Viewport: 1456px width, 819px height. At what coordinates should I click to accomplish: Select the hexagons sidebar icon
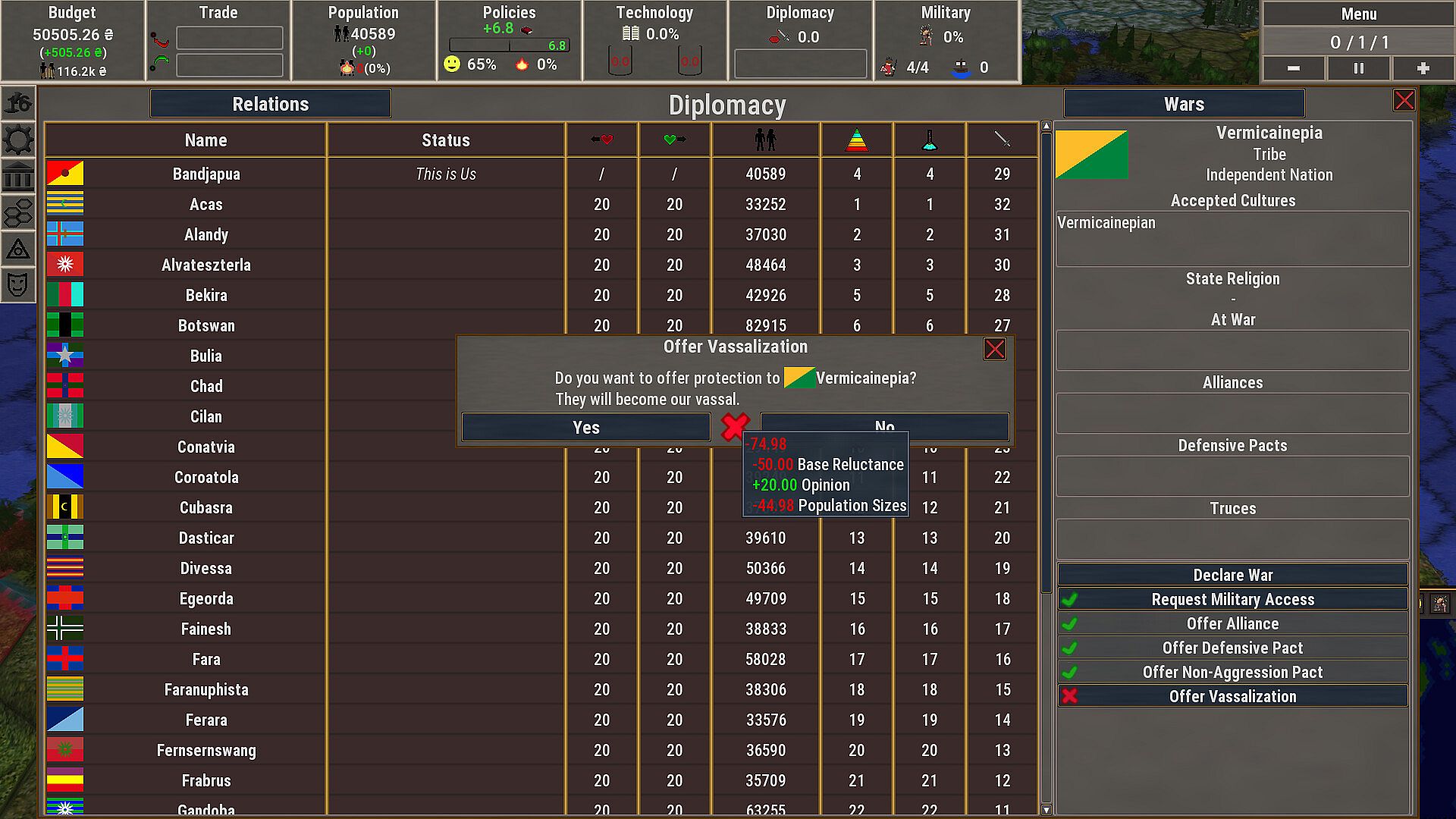(x=18, y=213)
